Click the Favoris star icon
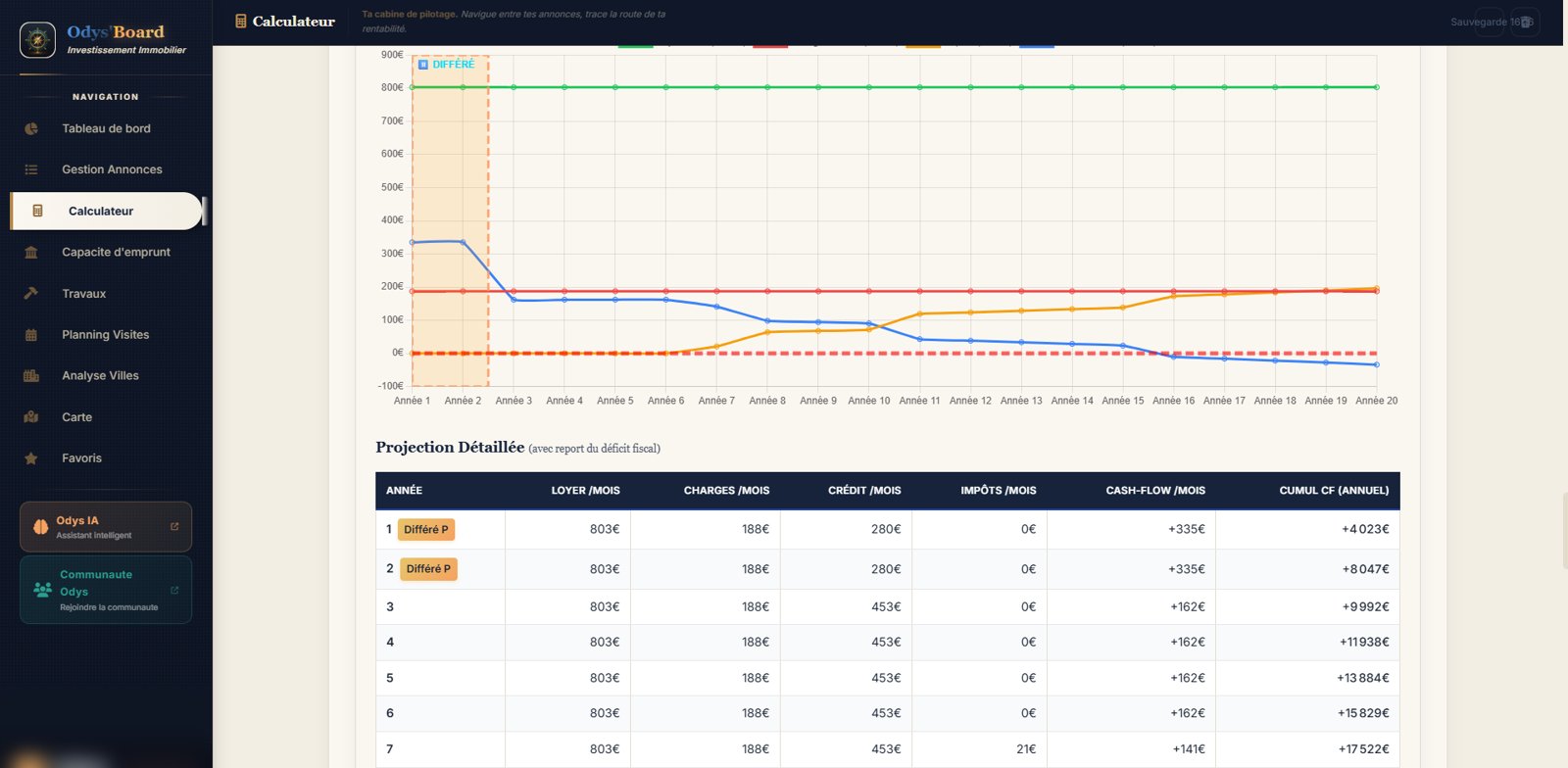The height and width of the screenshot is (768, 1568). [31, 458]
